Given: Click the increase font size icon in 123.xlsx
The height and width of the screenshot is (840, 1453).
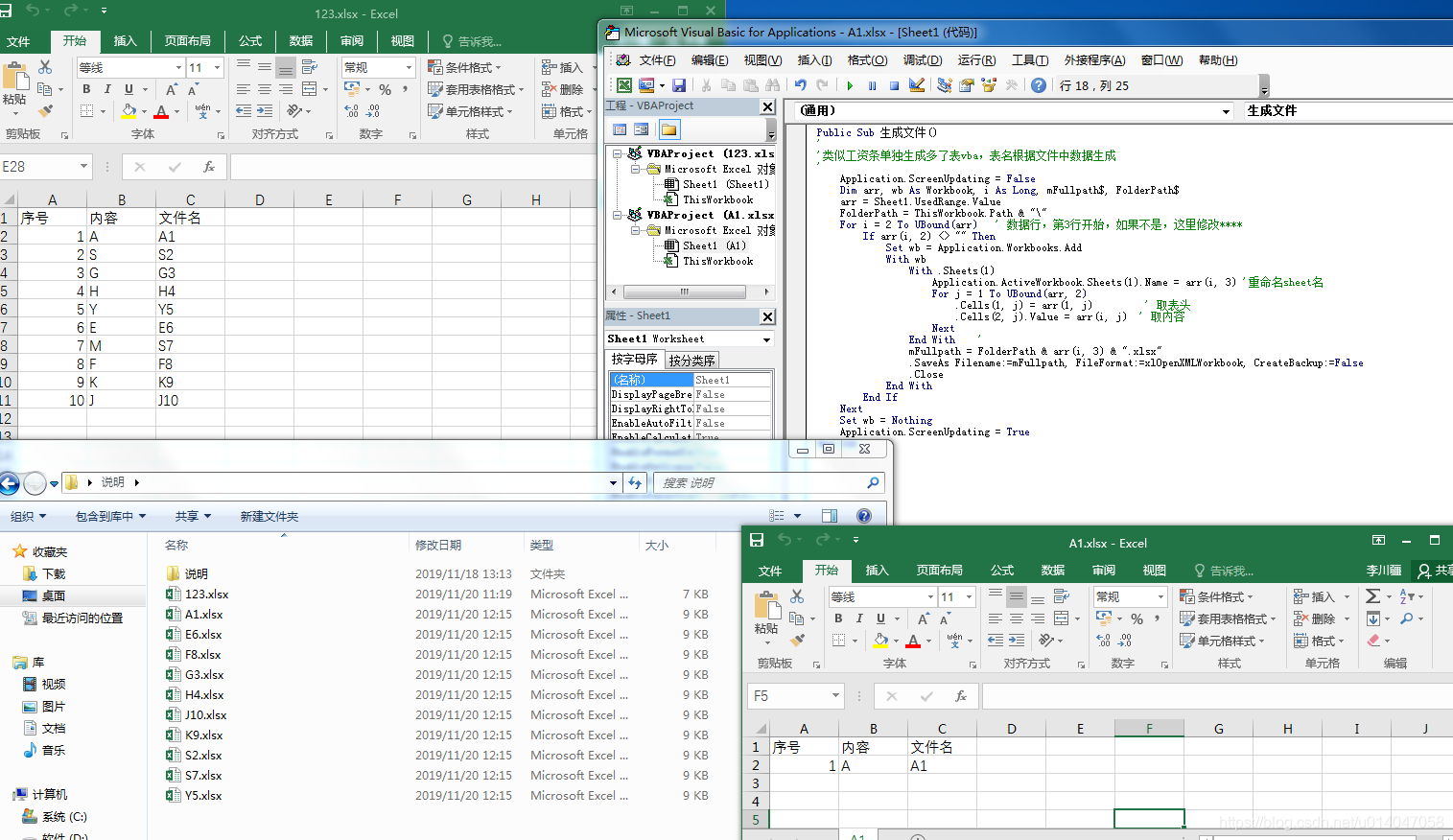Looking at the screenshot, I should (172, 89).
